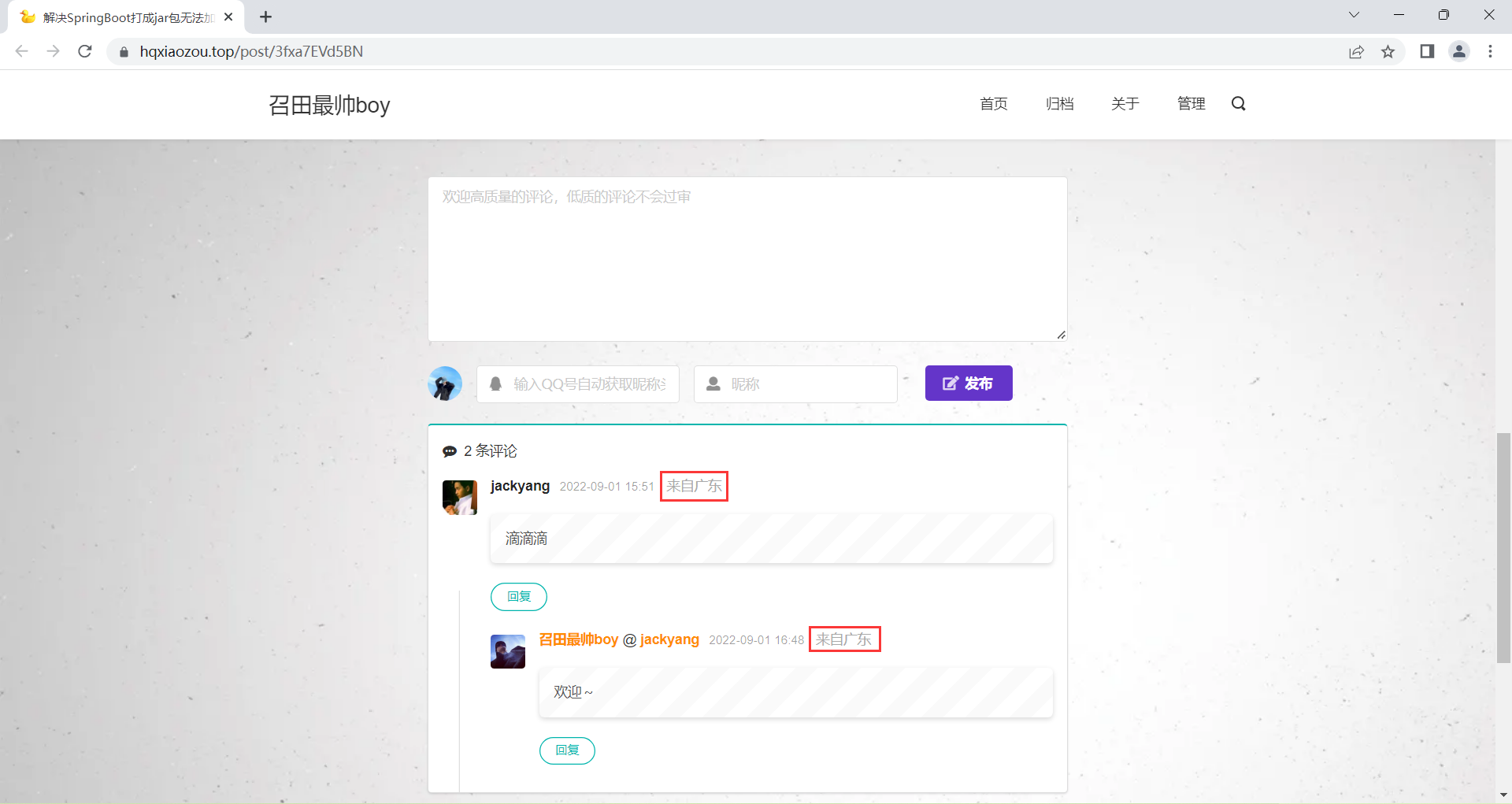Open Chrome three-dot menu
This screenshot has height=804, width=1512.
[x=1490, y=51]
